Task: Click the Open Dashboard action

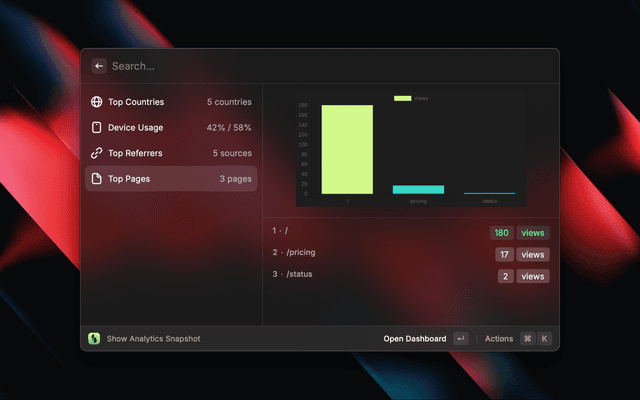Action: [x=415, y=339]
